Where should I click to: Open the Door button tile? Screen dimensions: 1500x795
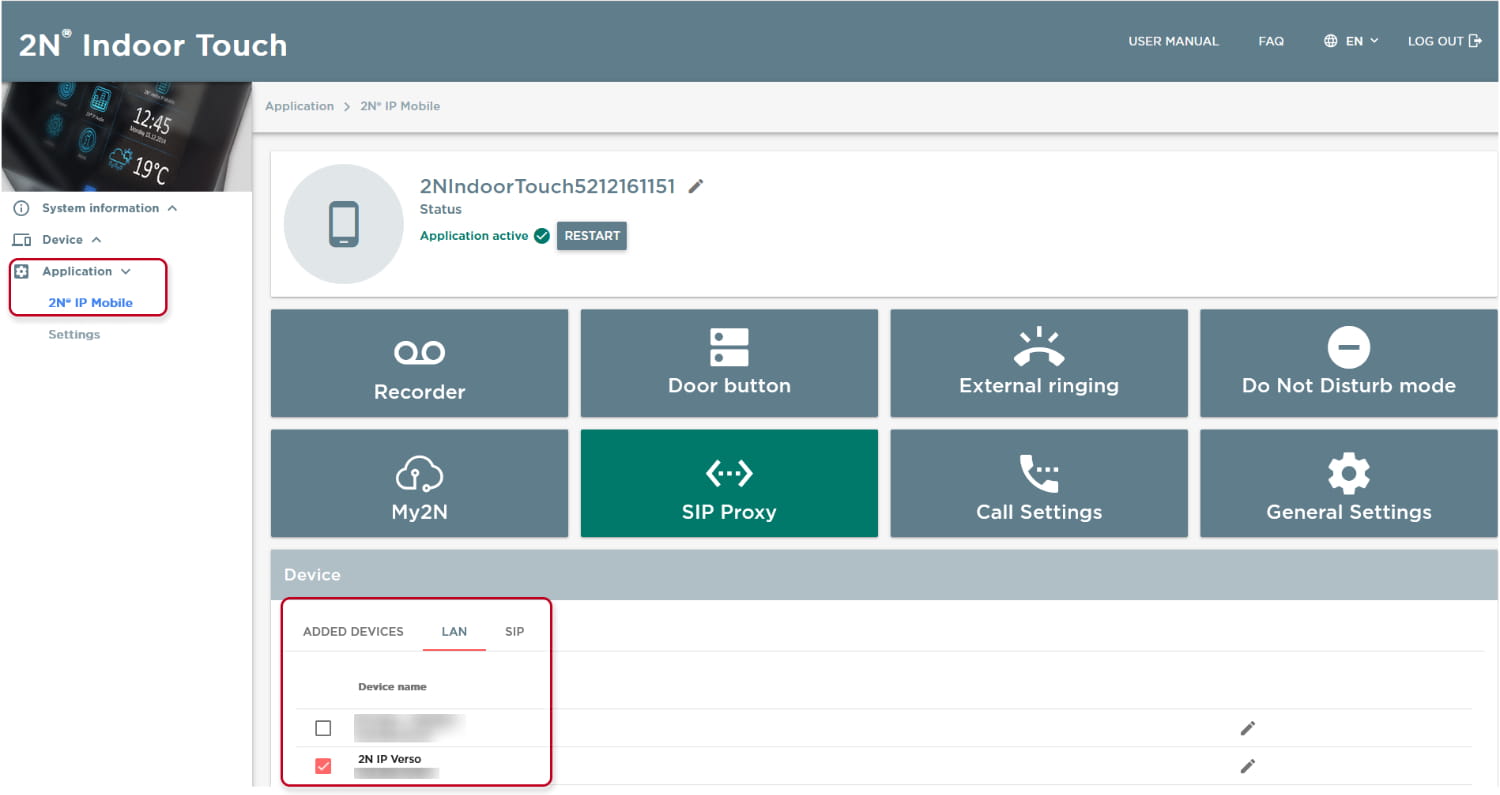(729, 363)
